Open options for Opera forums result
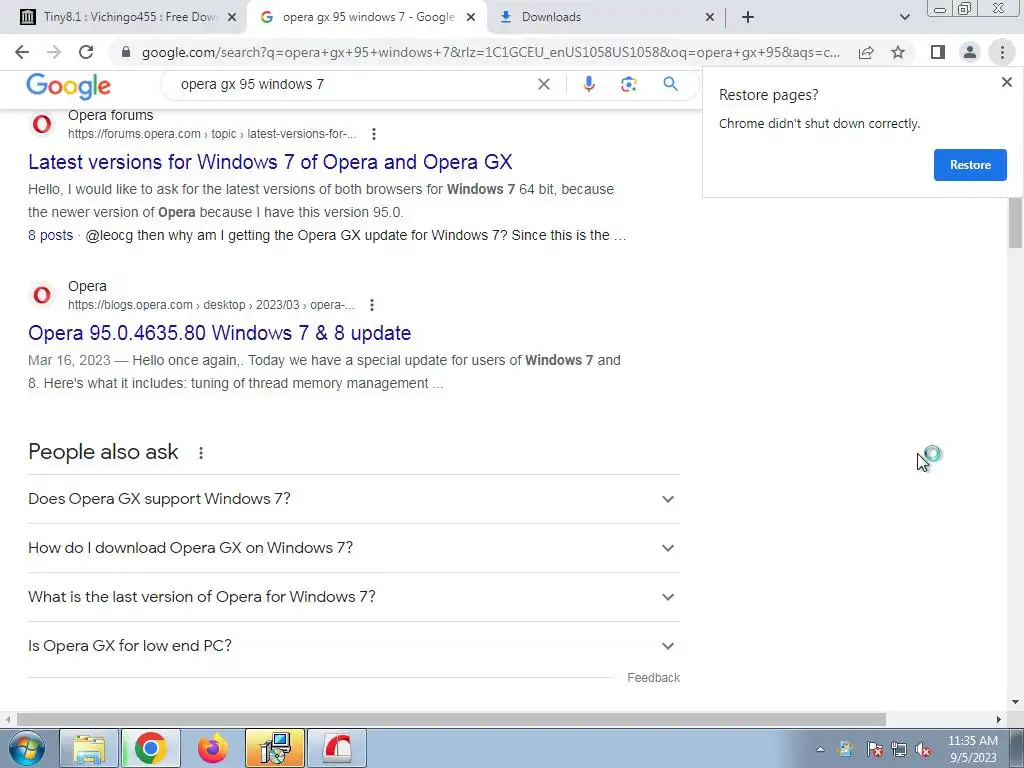Image resolution: width=1024 pixels, height=768 pixels. [x=374, y=134]
